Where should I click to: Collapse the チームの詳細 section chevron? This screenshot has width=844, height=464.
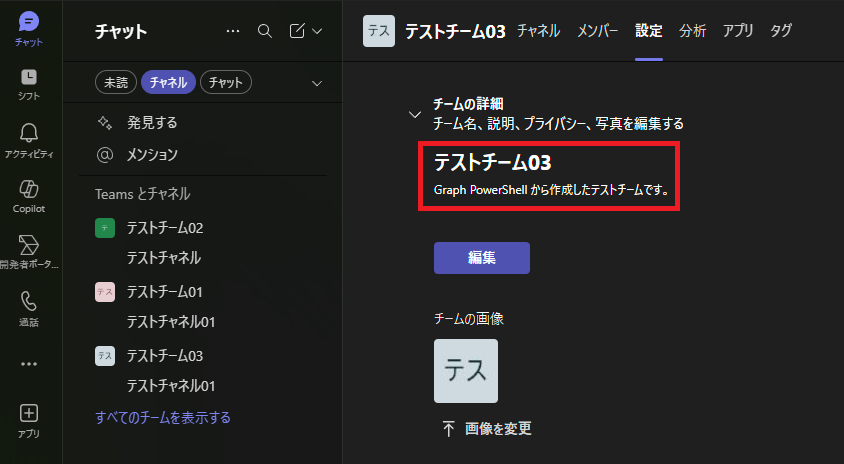[x=414, y=114]
